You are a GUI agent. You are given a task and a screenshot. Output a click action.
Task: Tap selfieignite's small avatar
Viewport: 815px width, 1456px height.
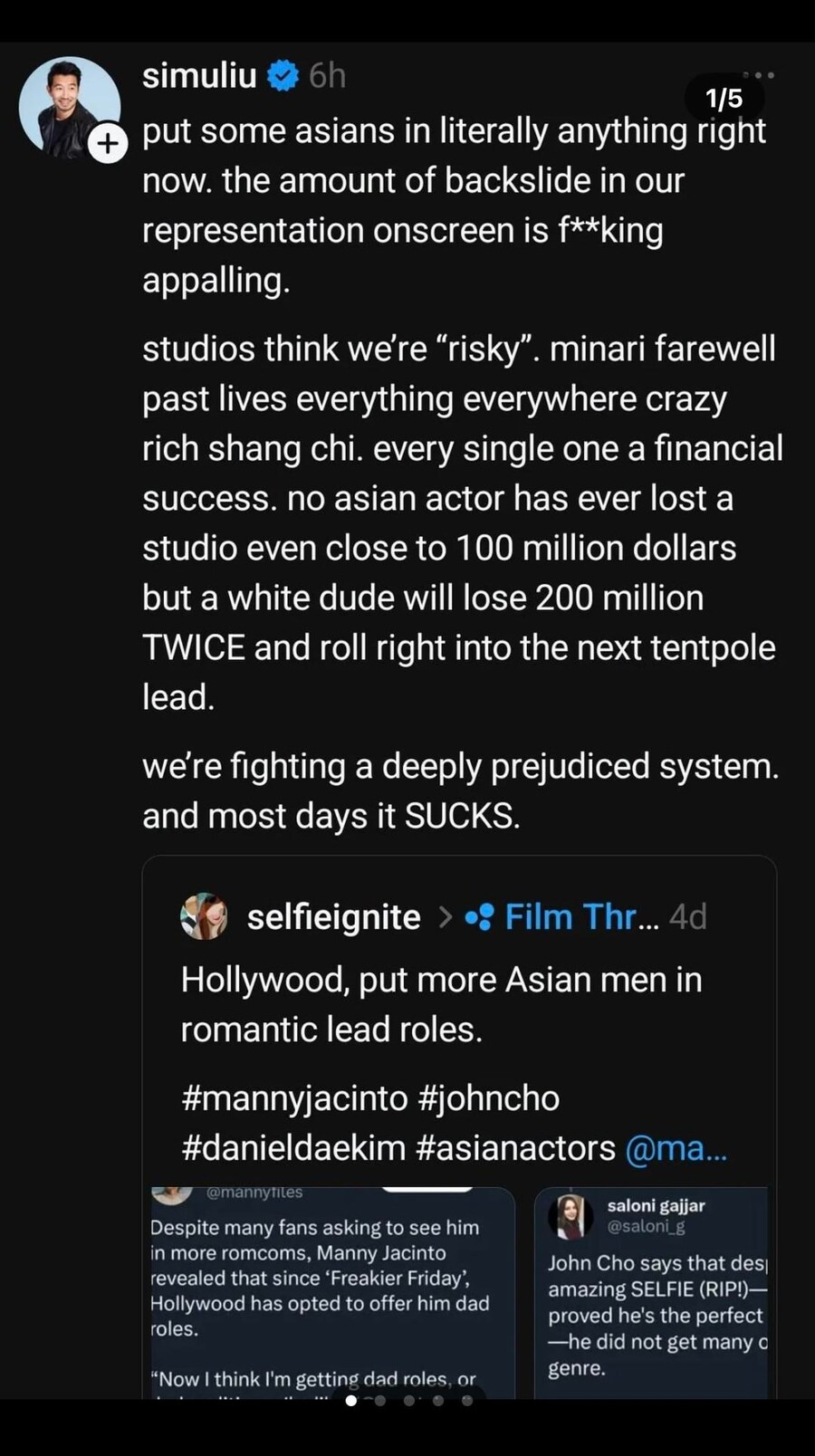[x=204, y=916]
